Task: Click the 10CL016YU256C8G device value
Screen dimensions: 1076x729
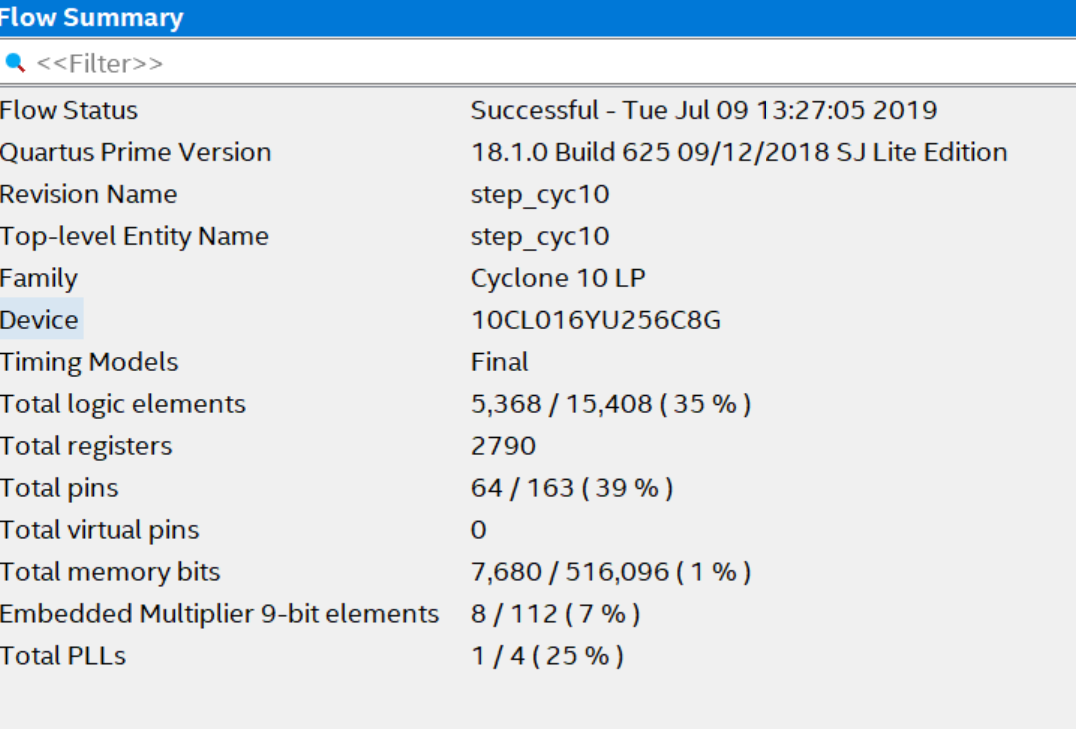Action: [x=596, y=320]
